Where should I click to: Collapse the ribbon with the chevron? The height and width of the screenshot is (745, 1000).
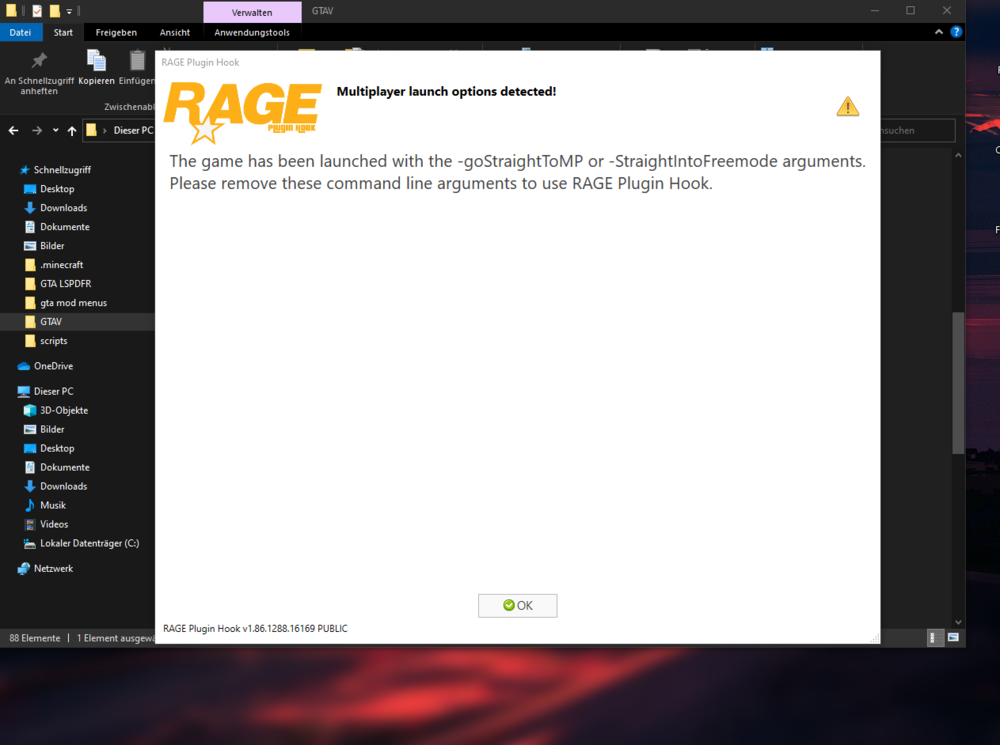tap(938, 31)
